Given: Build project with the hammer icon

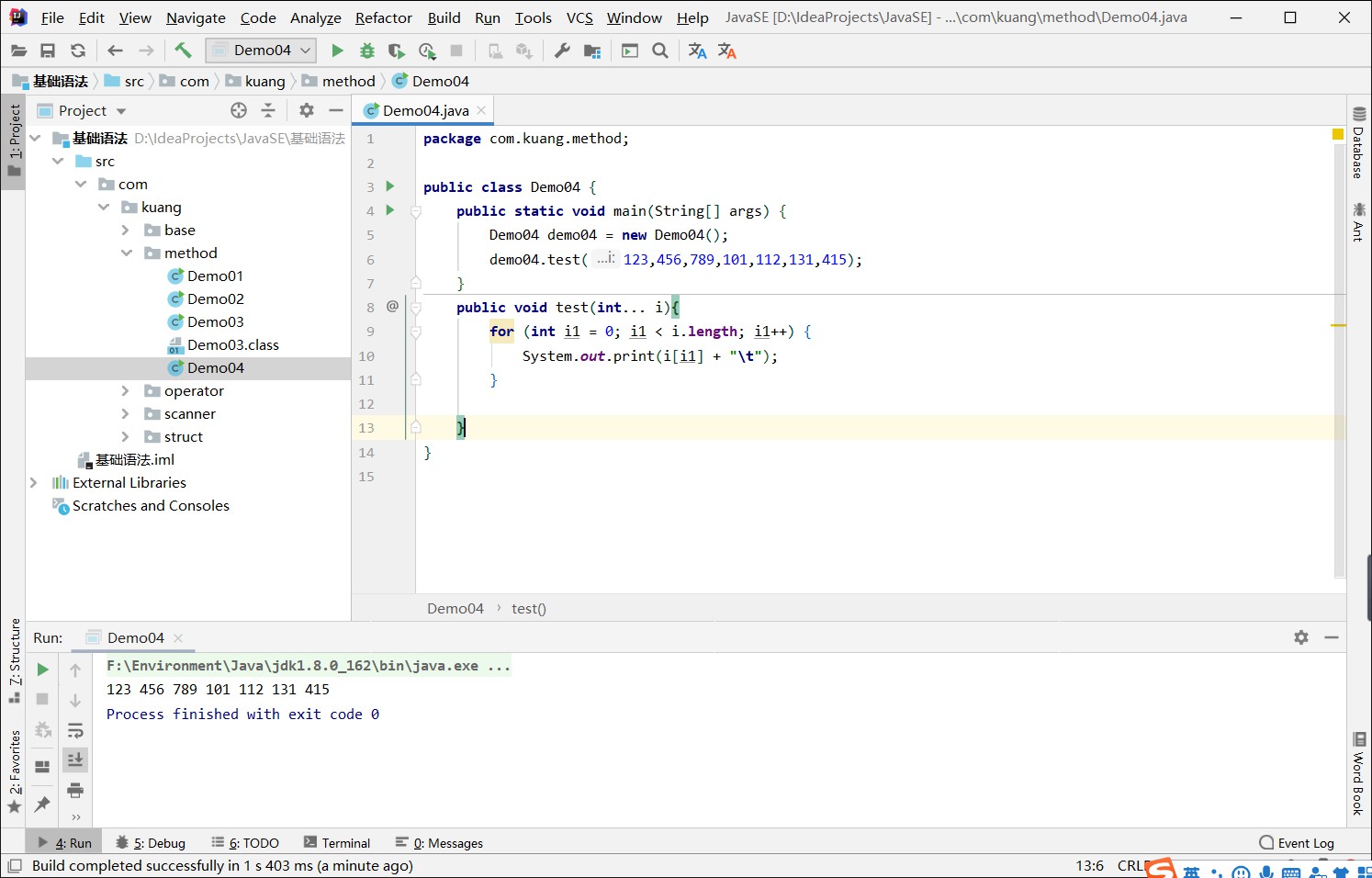Looking at the screenshot, I should (183, 51).
